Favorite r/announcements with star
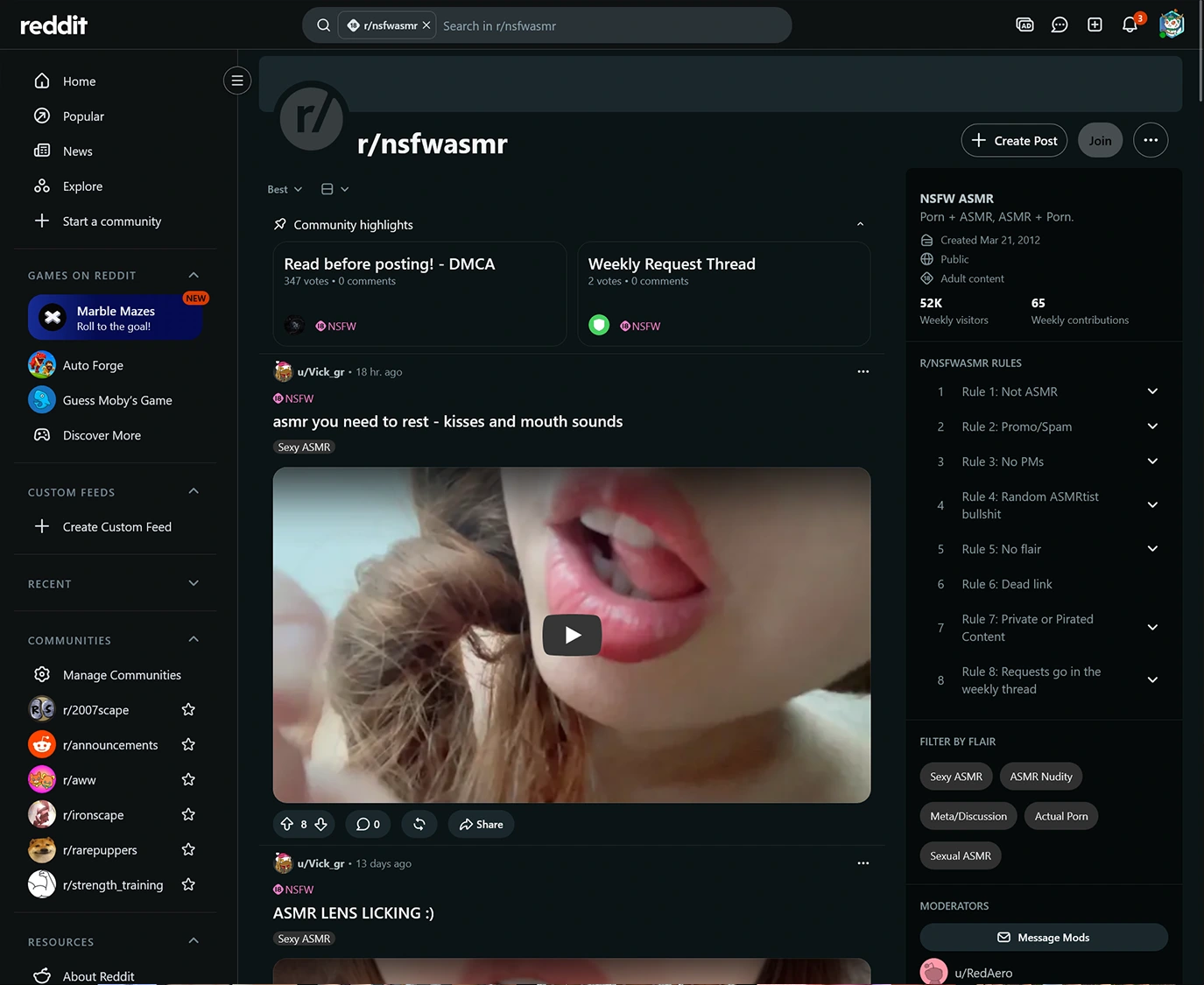This screenshot has width=1204, height=985. coord(188,744)
